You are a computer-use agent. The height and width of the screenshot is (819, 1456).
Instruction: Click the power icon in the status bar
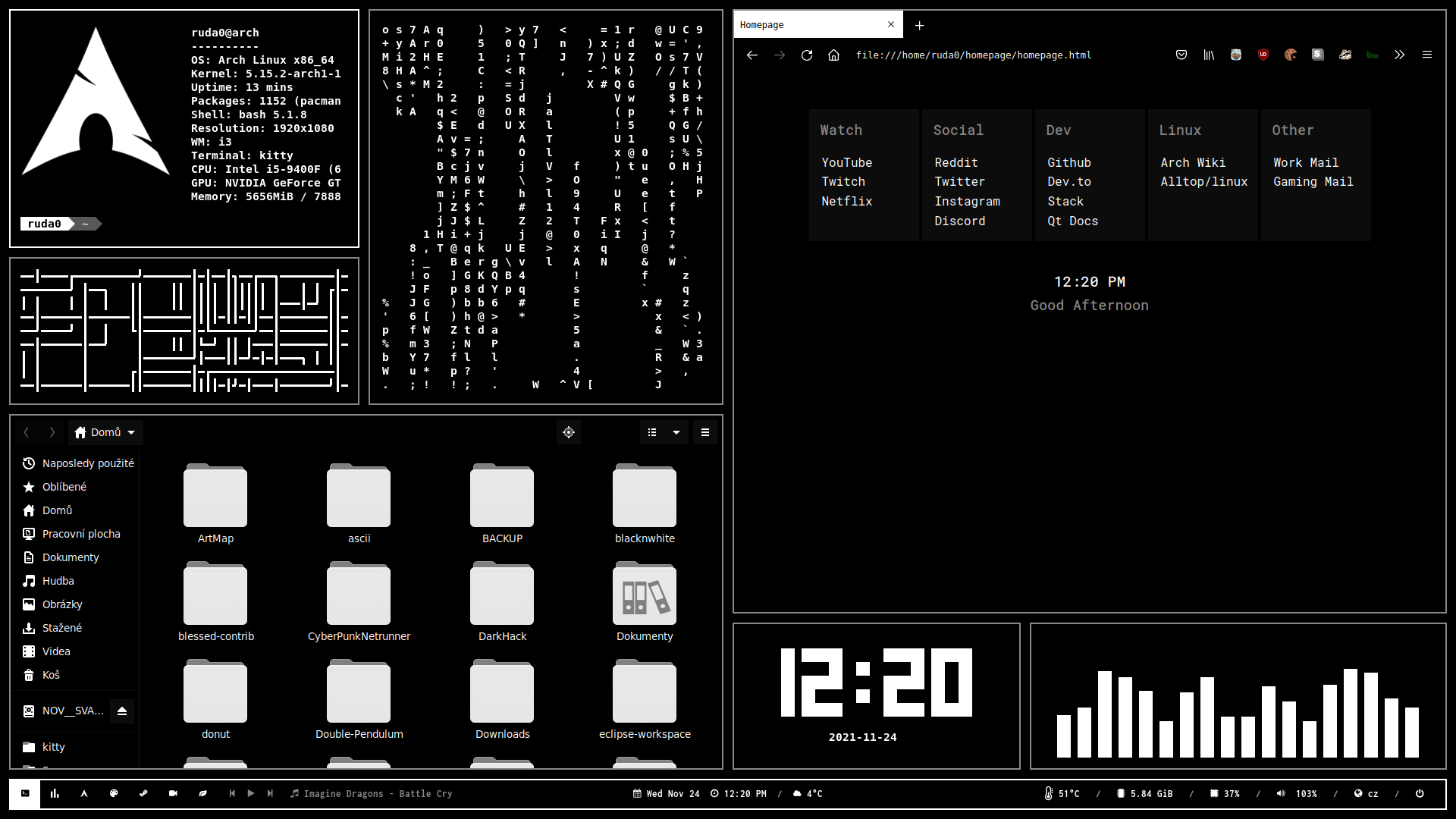(x=1420, y=793)
